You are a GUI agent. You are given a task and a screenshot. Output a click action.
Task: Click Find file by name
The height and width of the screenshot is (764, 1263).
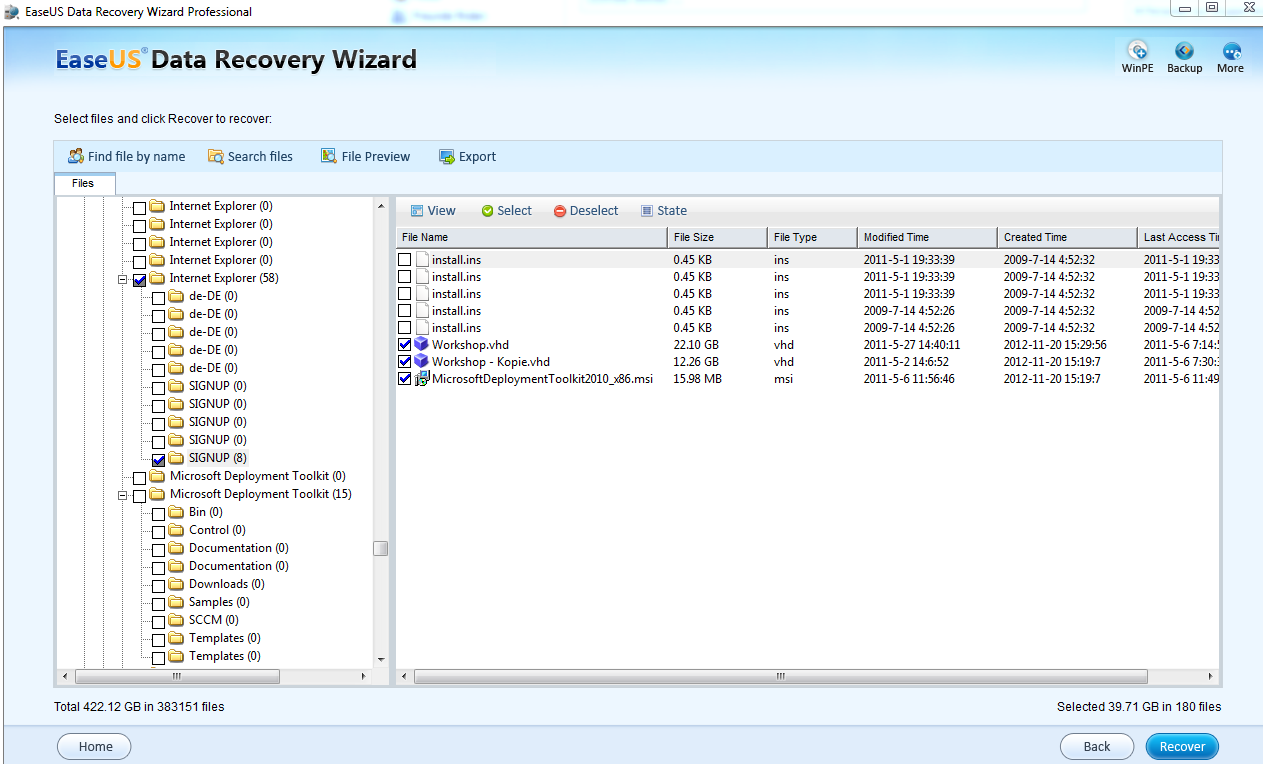(126, 156)
